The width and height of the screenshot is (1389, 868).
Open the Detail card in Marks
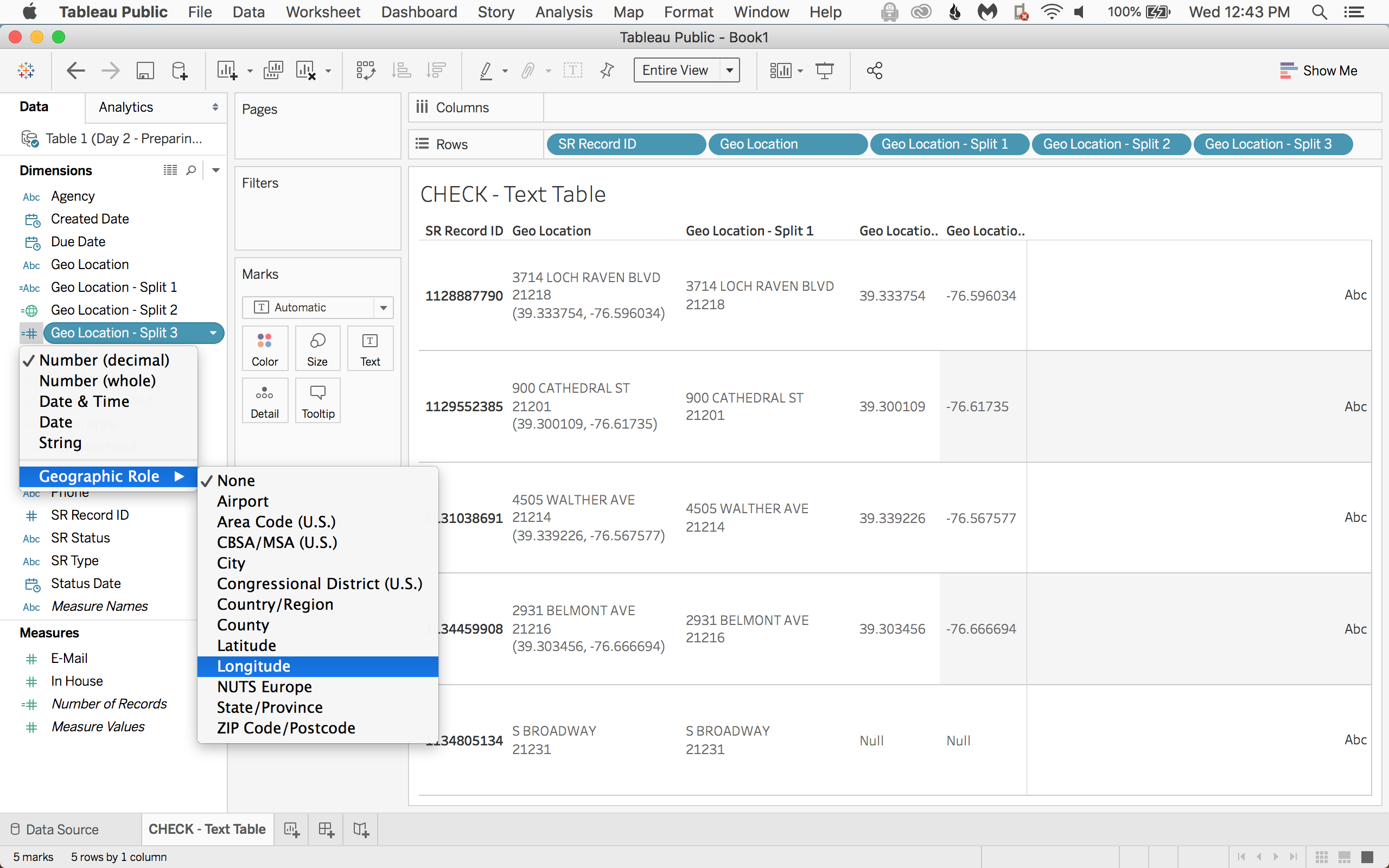point(265,401)
